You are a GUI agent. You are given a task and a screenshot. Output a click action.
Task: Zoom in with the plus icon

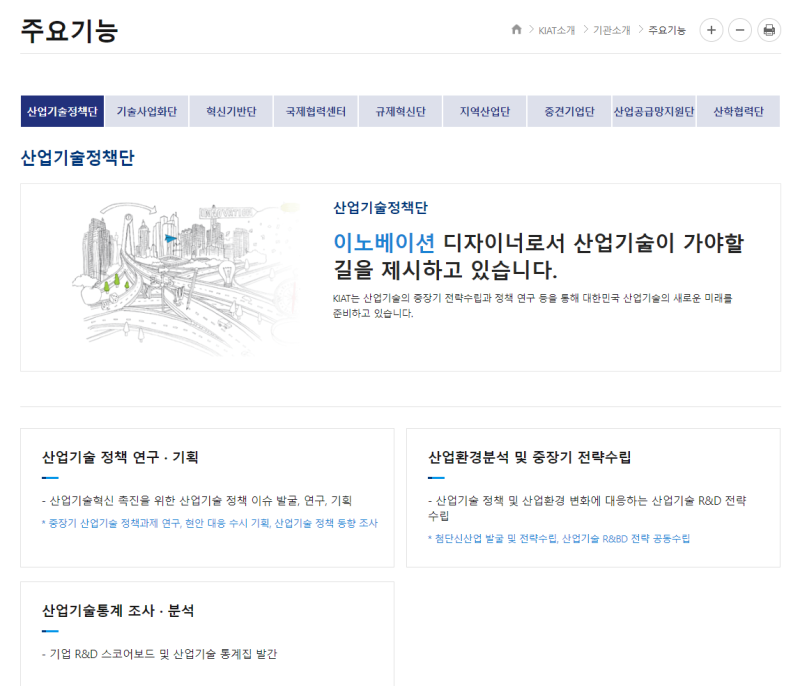click(711, 30)
